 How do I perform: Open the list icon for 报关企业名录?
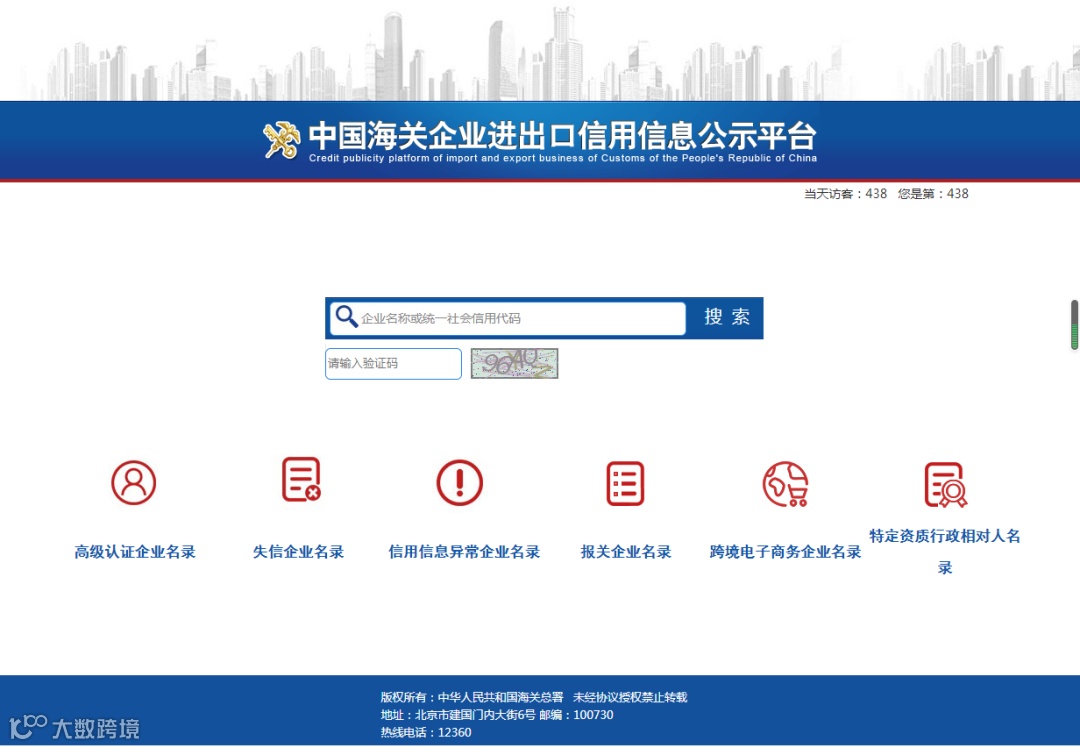click(625, 484)
